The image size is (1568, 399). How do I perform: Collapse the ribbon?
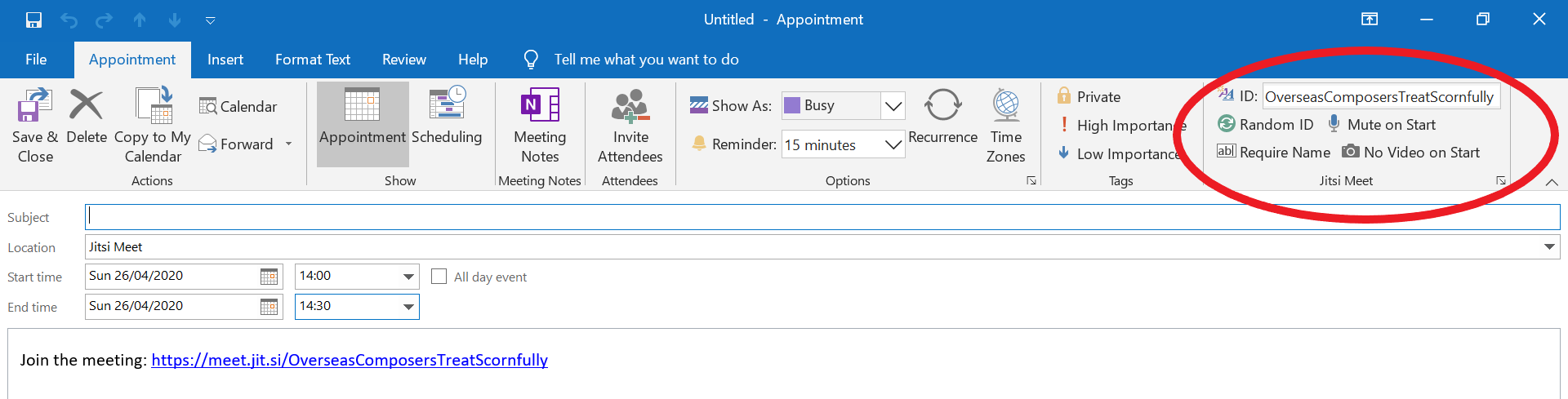pos(1552,181)
